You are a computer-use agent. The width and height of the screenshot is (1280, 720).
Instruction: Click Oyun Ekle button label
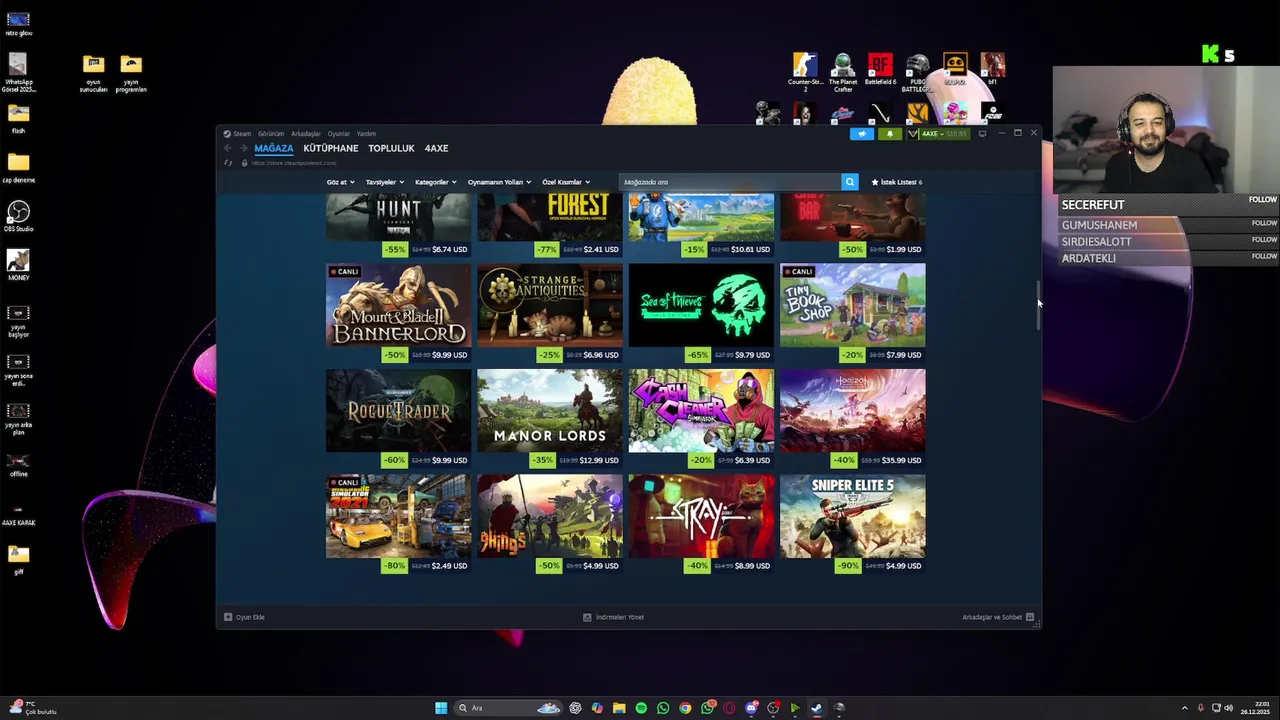(x=250, y=617)
